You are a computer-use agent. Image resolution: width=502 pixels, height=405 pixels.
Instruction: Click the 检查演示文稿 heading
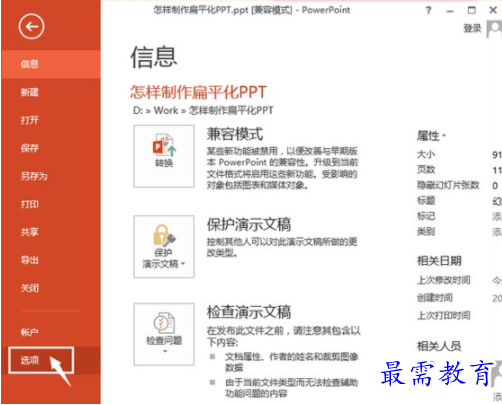(249, 312)
